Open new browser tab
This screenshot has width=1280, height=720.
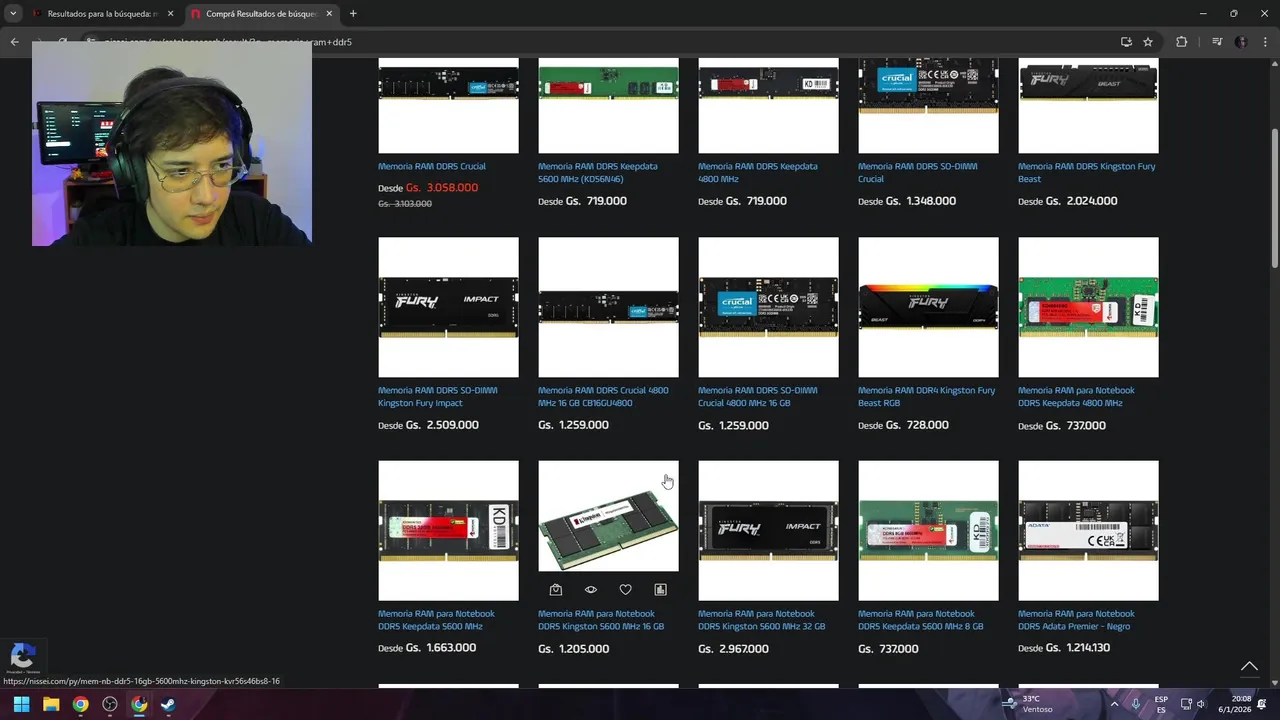353,14
